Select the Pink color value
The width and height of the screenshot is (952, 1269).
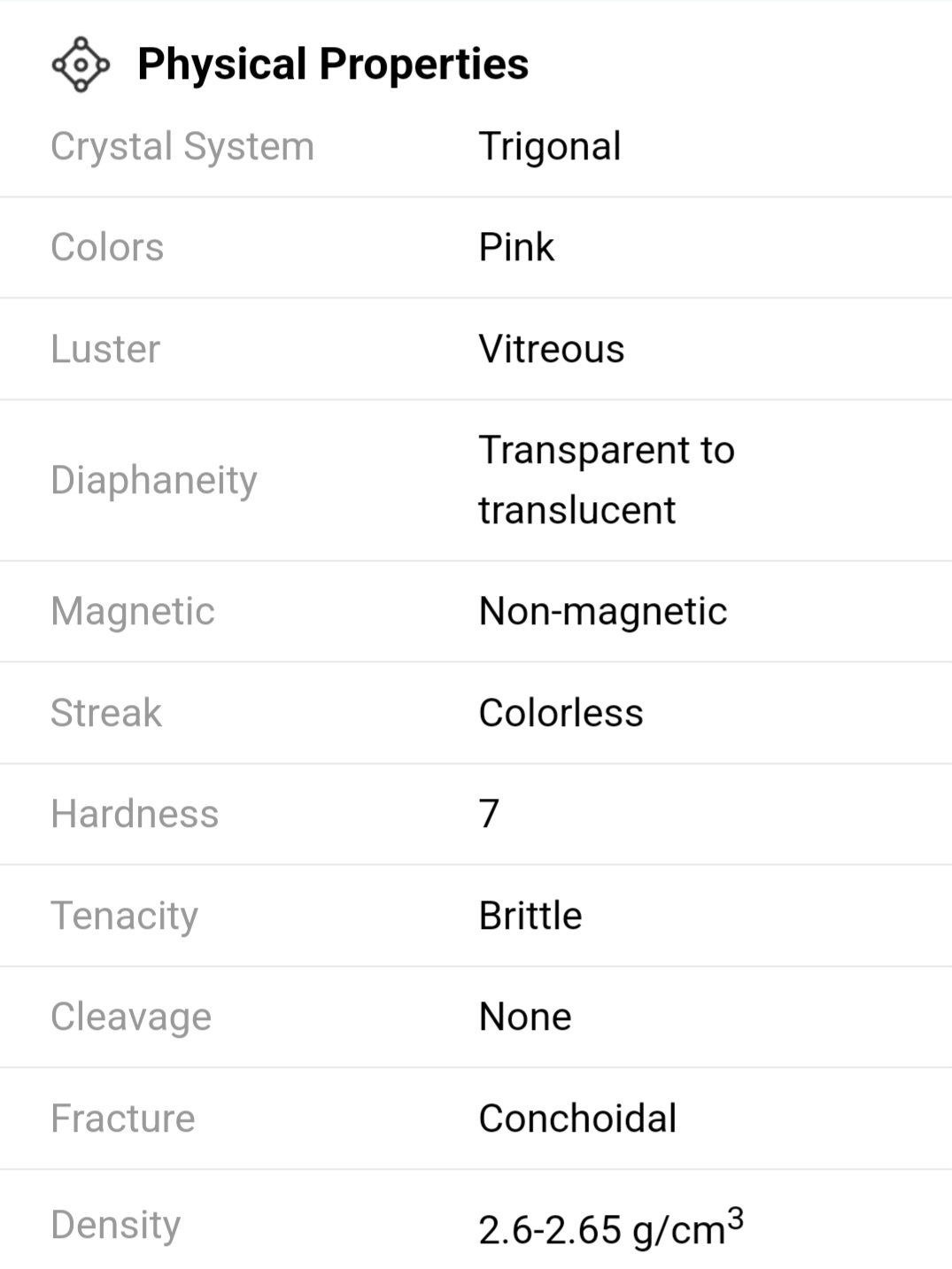tap(516, 248)
